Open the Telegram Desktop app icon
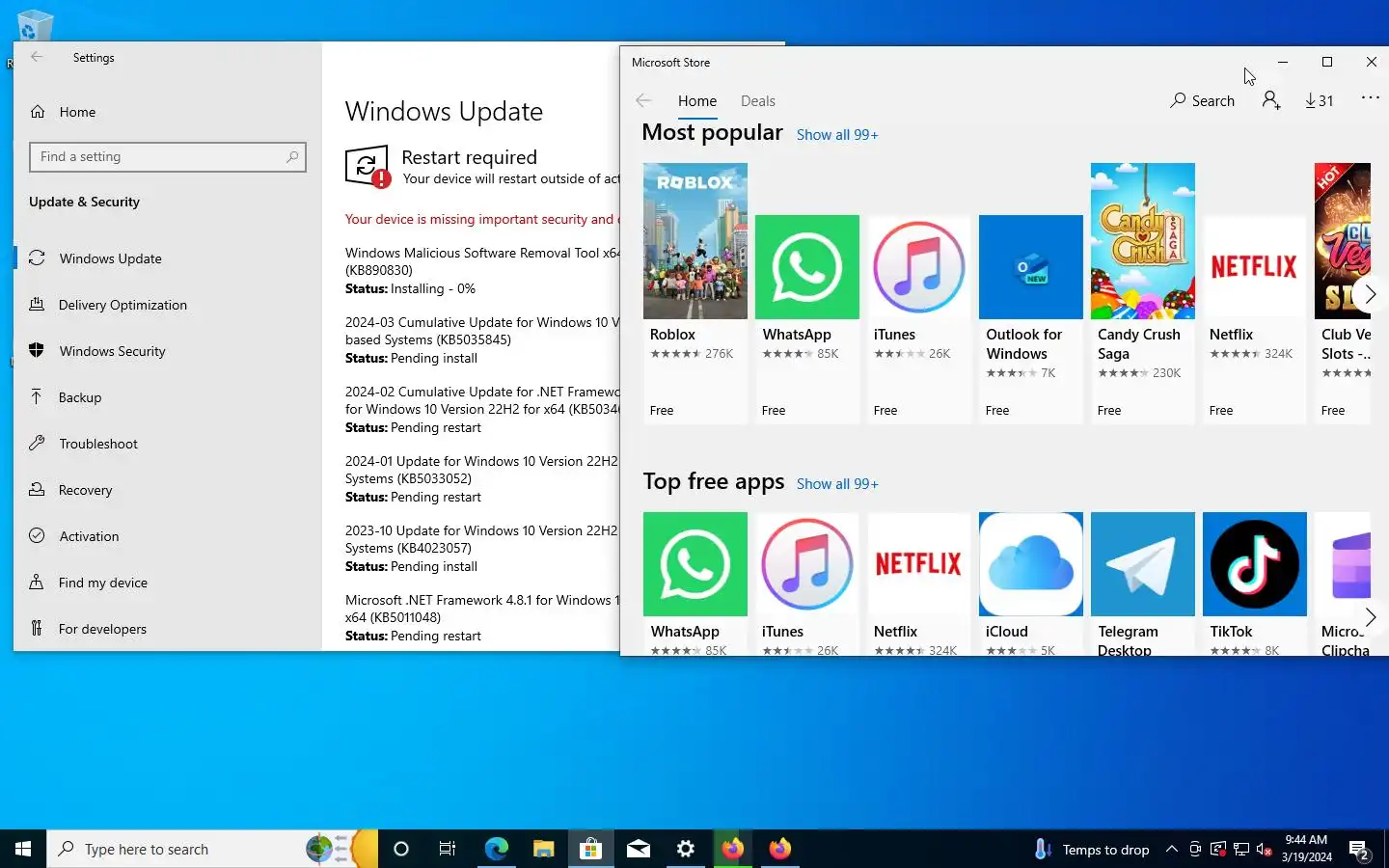 point(1142,563)
